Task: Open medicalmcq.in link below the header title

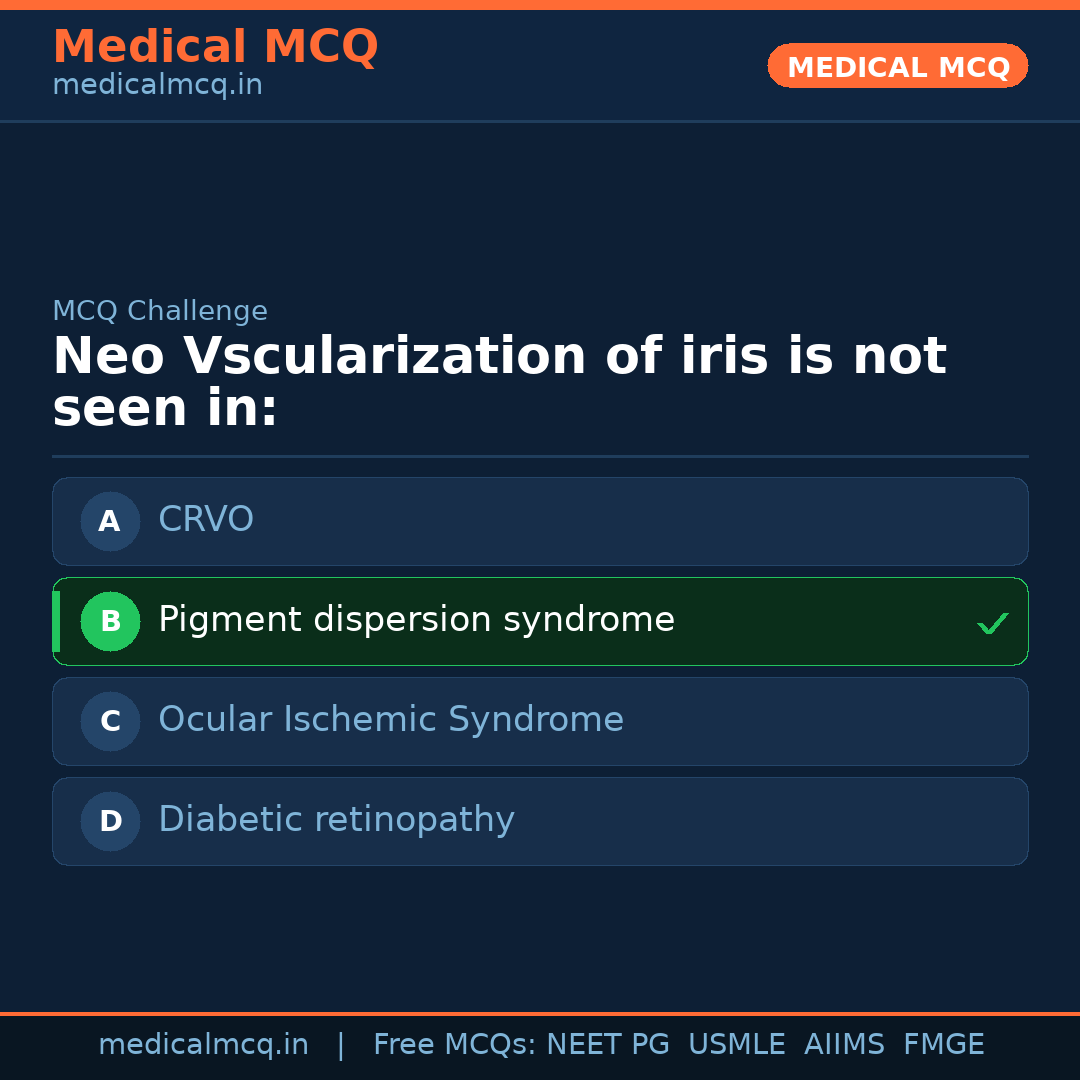Action: (x=157, y=86)
